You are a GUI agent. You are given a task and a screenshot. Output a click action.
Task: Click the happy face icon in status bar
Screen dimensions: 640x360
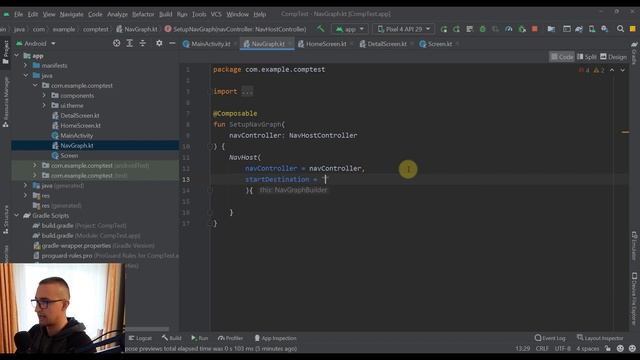click(620, 349)
